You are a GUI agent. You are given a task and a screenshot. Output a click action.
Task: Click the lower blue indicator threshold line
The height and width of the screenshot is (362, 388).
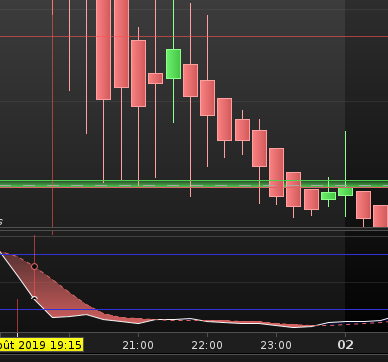click(x=194, y=310)
